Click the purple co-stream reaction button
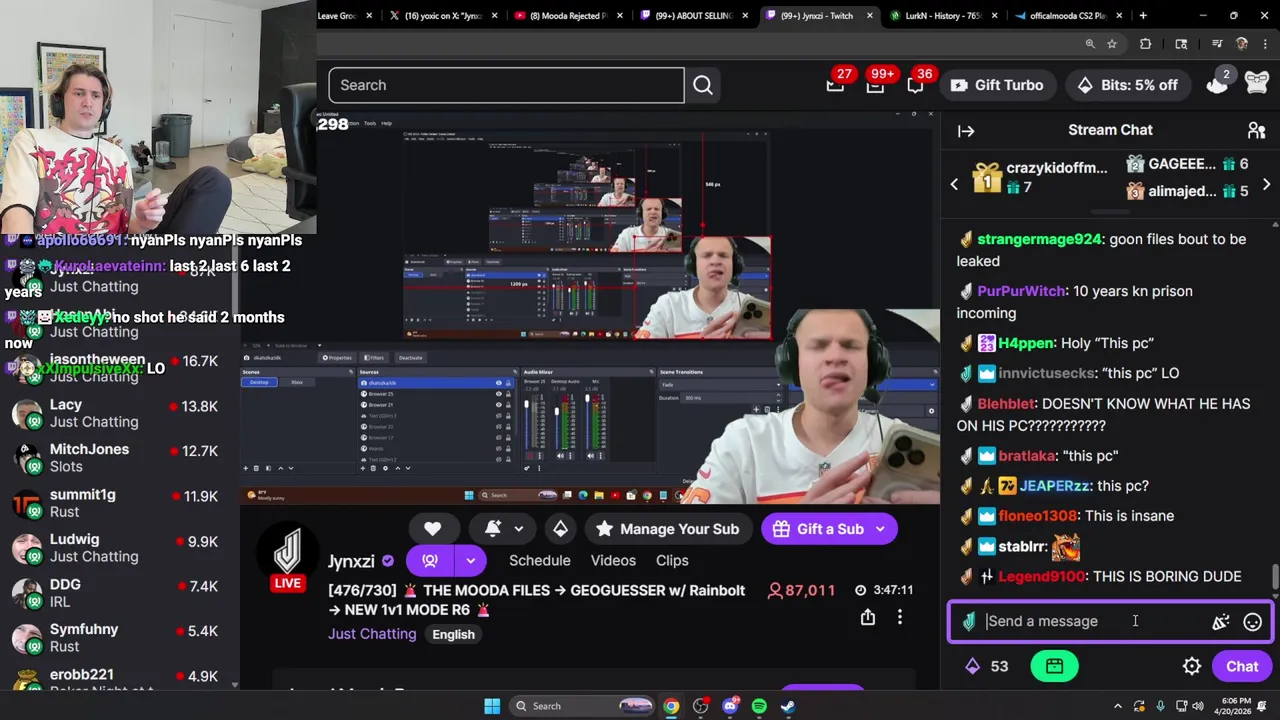1280x720 pixels. click(430, 561)
